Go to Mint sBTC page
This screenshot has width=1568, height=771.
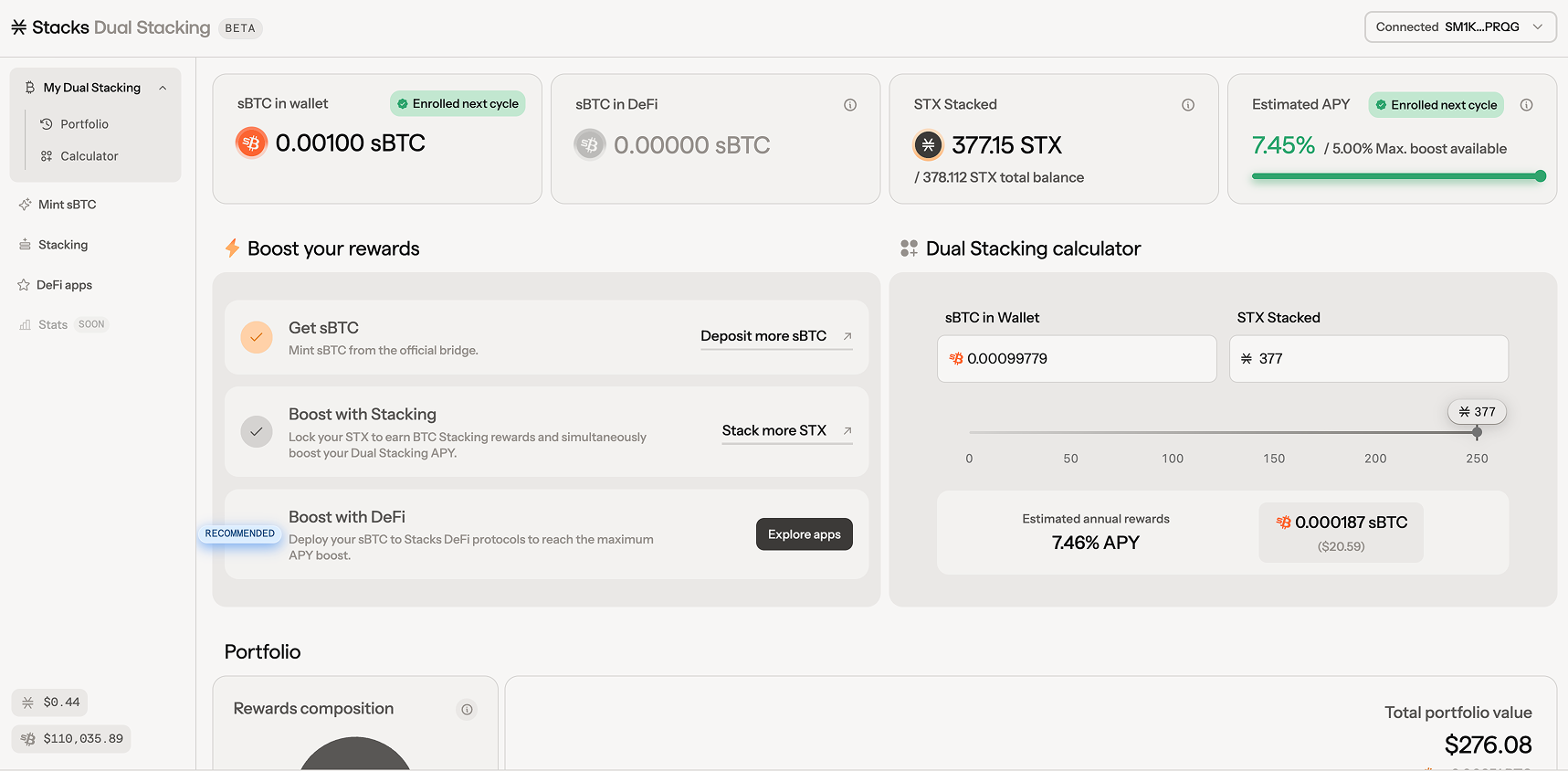(67, 205)
